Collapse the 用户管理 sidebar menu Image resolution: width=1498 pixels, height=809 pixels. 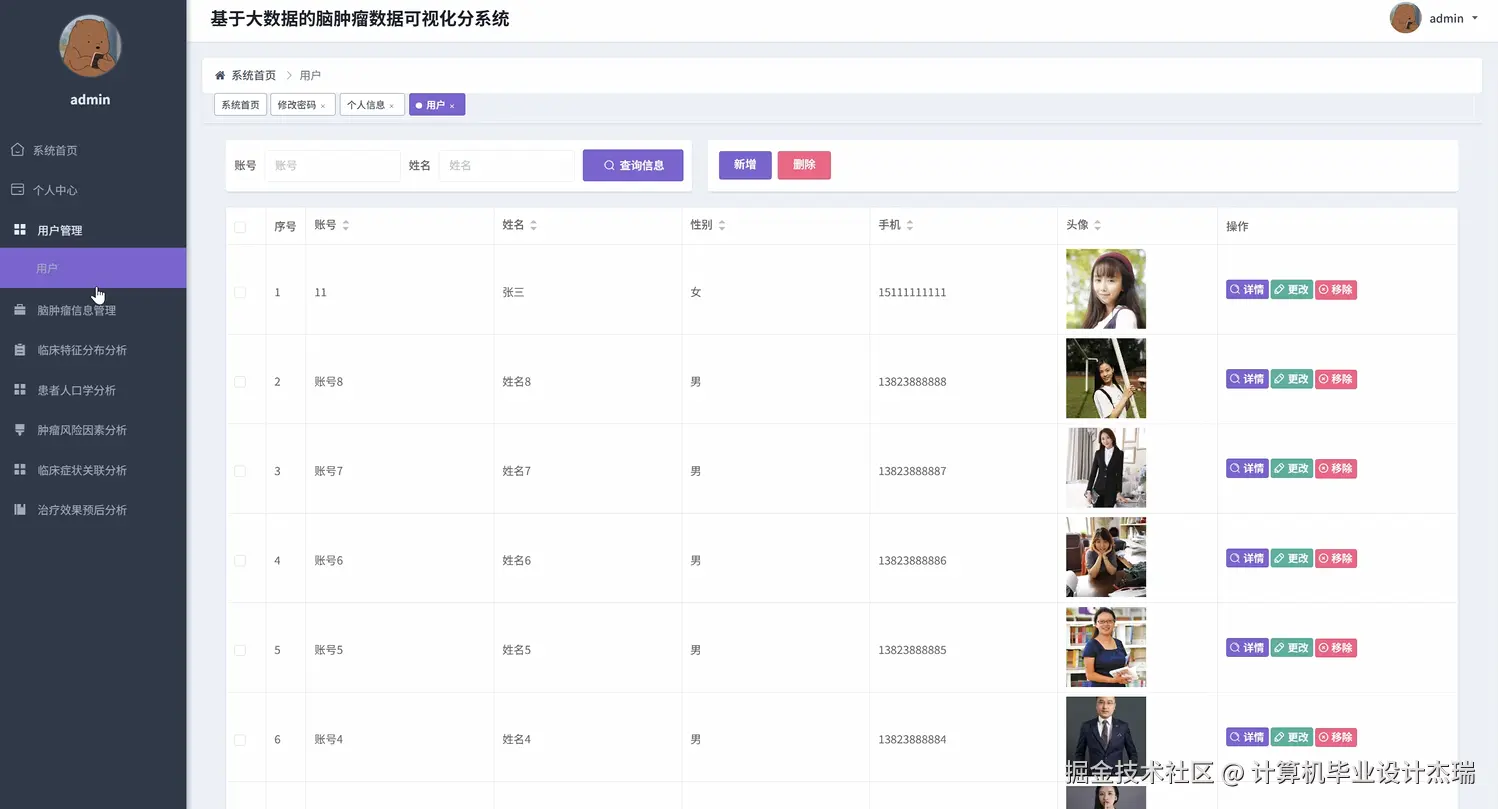[93, 230]
